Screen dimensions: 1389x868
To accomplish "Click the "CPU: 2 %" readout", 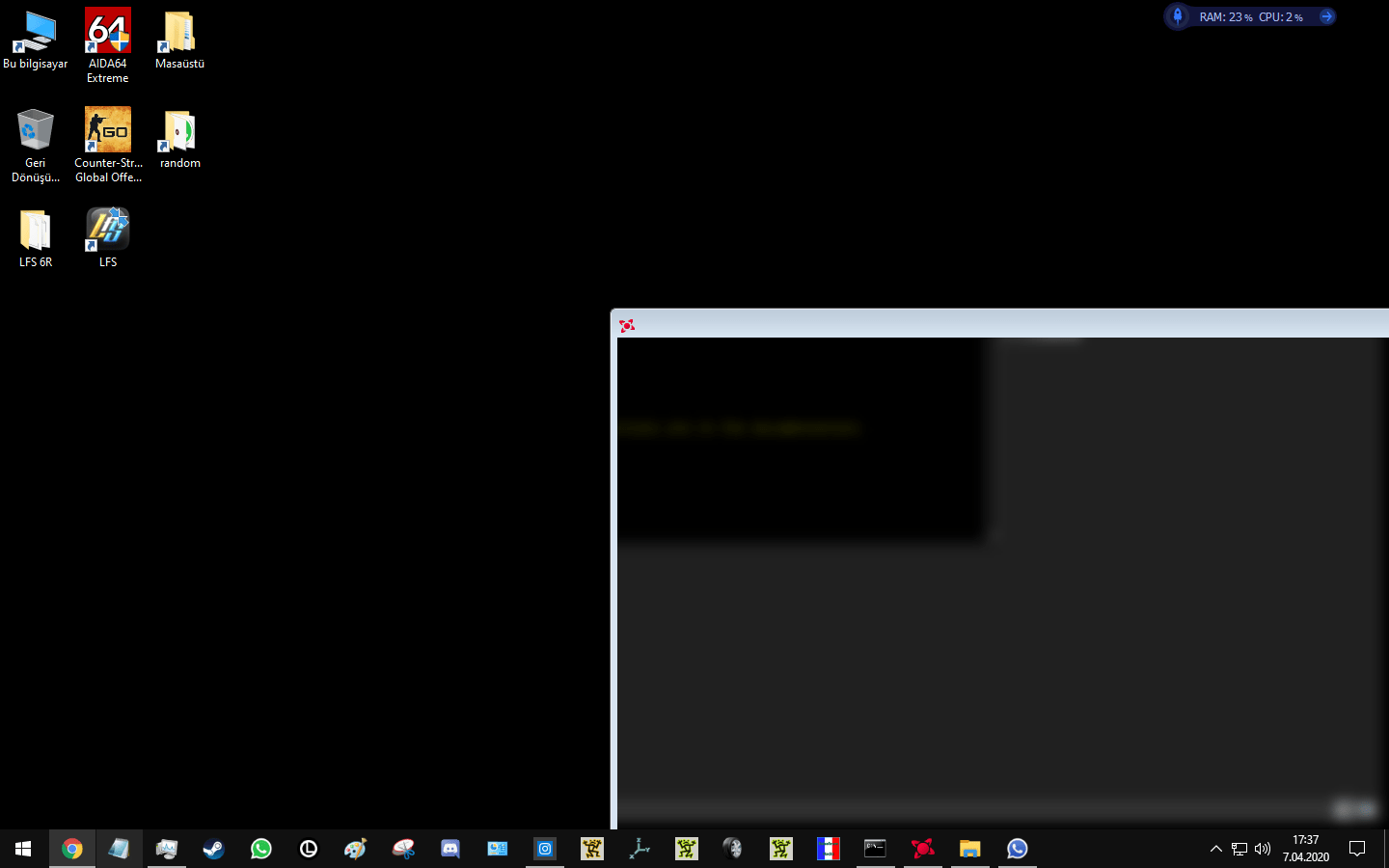I will (1281, 17).
